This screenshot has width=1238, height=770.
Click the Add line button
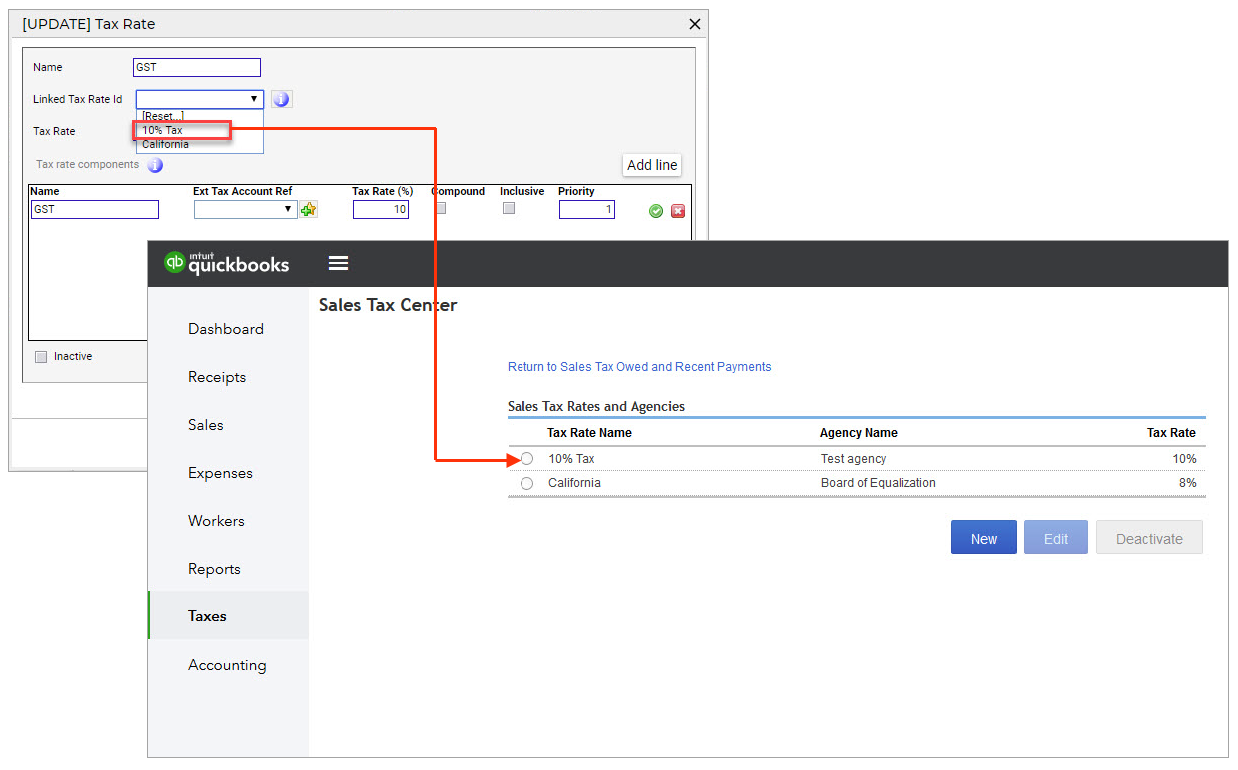(x=652, y=165)
